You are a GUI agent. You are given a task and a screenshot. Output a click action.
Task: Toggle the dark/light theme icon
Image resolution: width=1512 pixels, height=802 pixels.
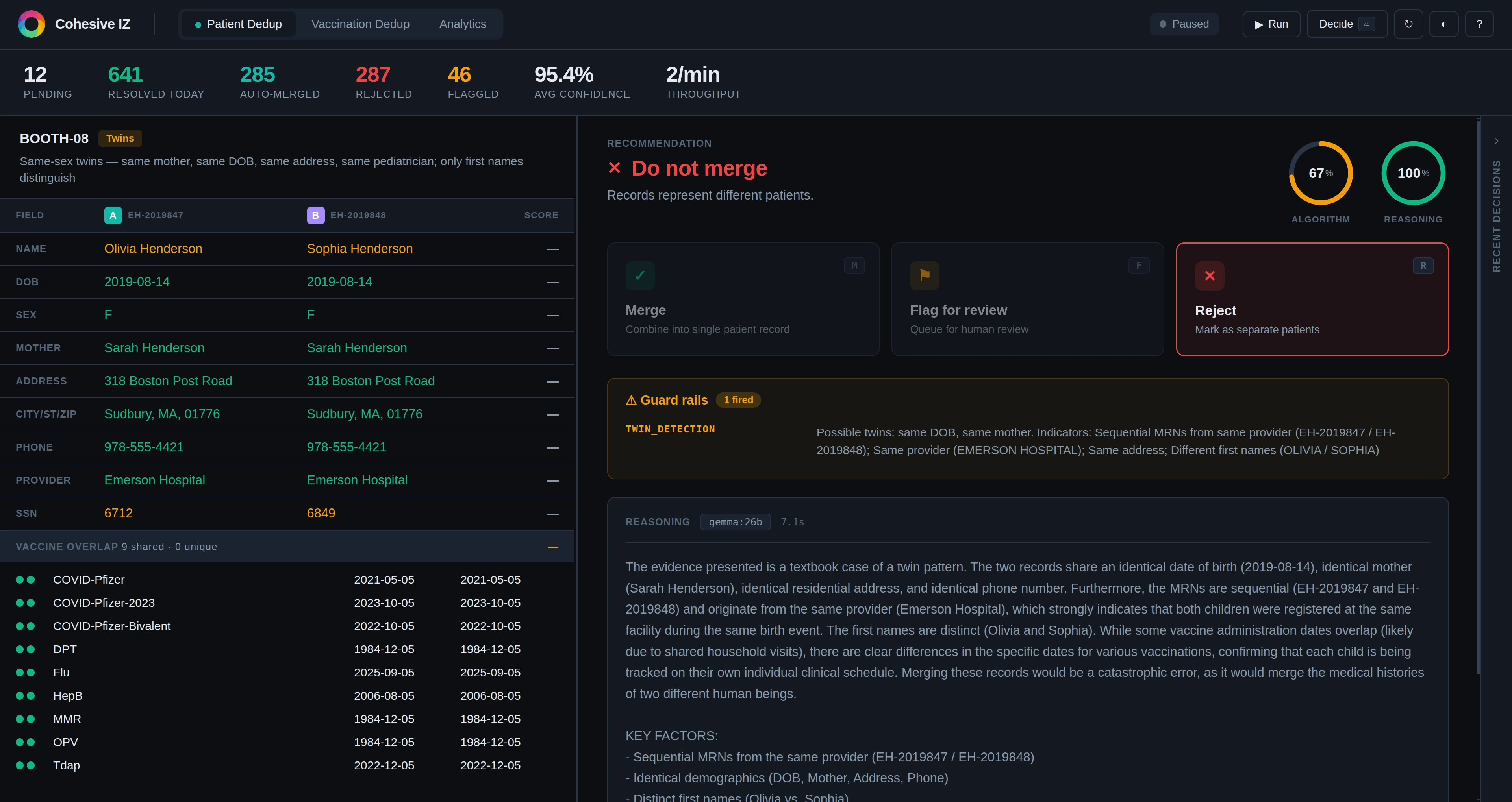pyautogui.click(x=1443, y=24)
